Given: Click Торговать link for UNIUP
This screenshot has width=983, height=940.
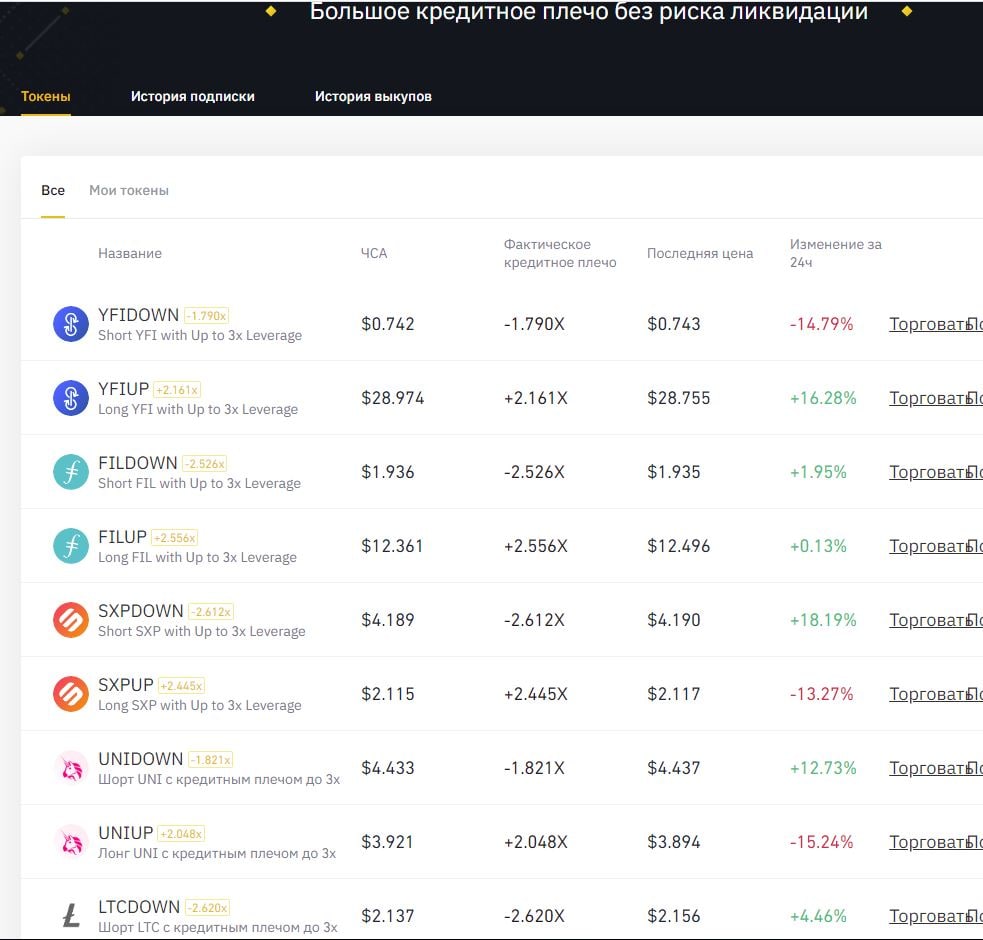Looking at the screenshot, I should [930, 842].
